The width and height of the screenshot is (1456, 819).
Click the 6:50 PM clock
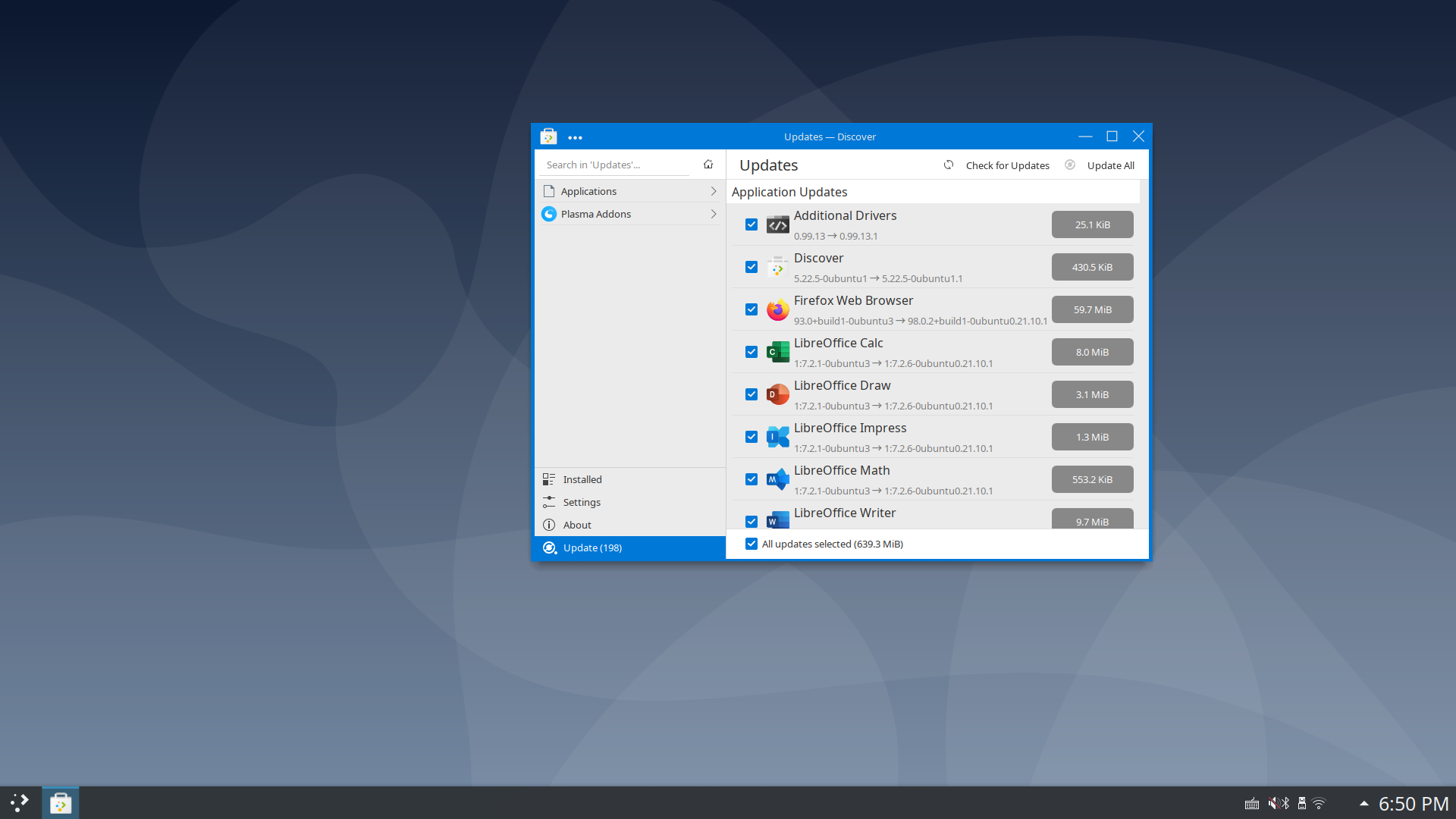pos(1414,804)
